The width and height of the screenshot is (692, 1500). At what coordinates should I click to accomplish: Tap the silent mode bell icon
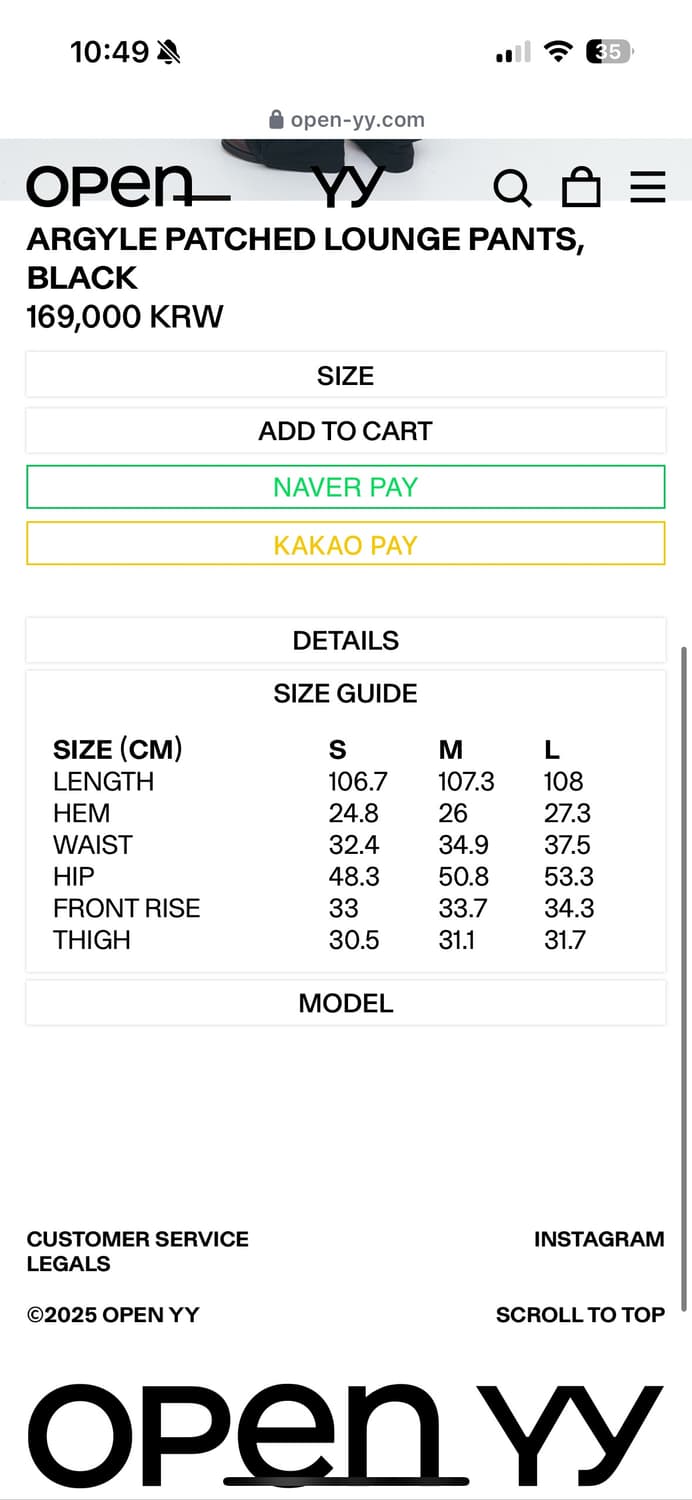168,52
